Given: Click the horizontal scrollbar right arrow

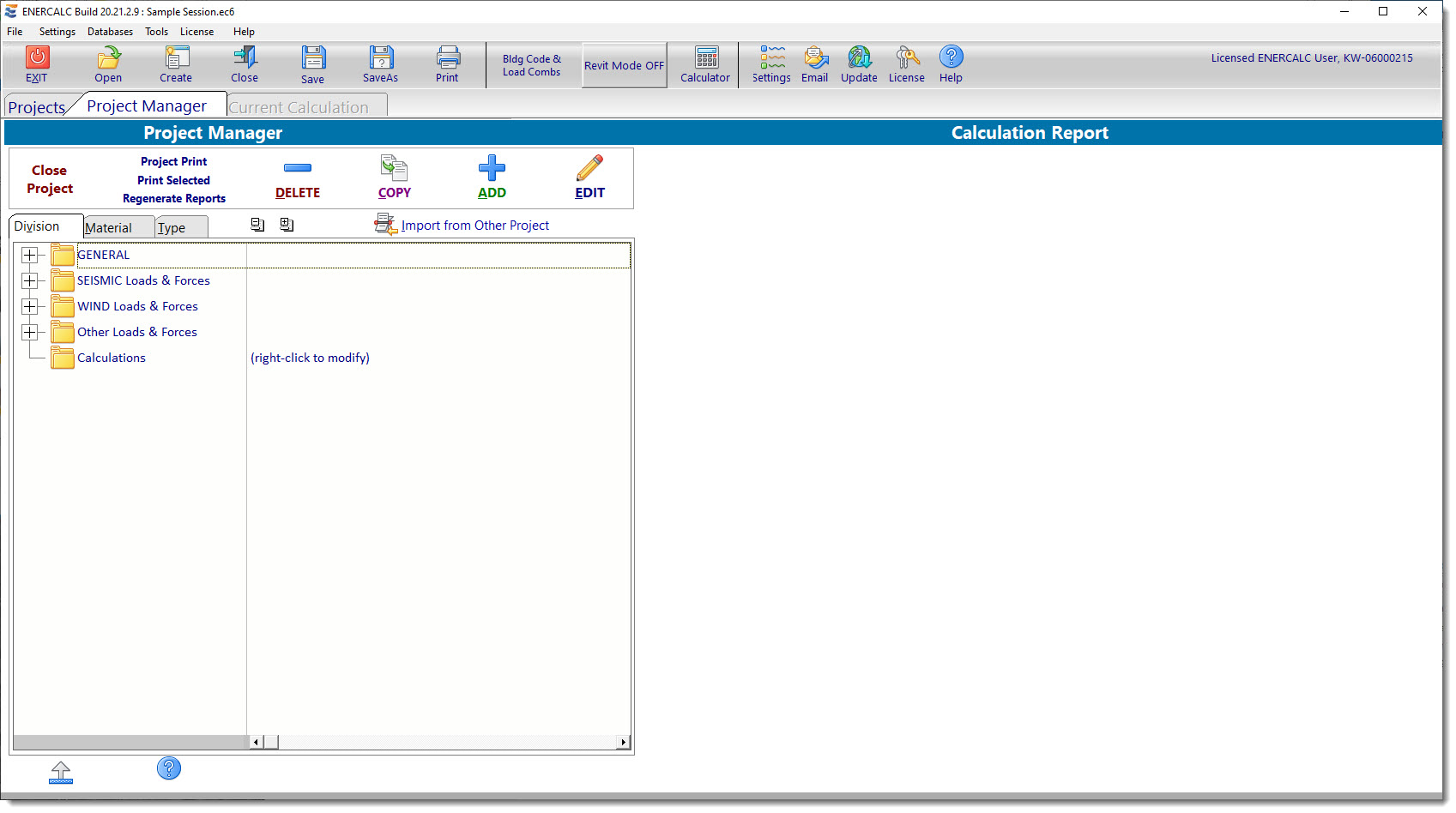Looking at the screenshot, I should pyautogui.click(x=623, y=743).
